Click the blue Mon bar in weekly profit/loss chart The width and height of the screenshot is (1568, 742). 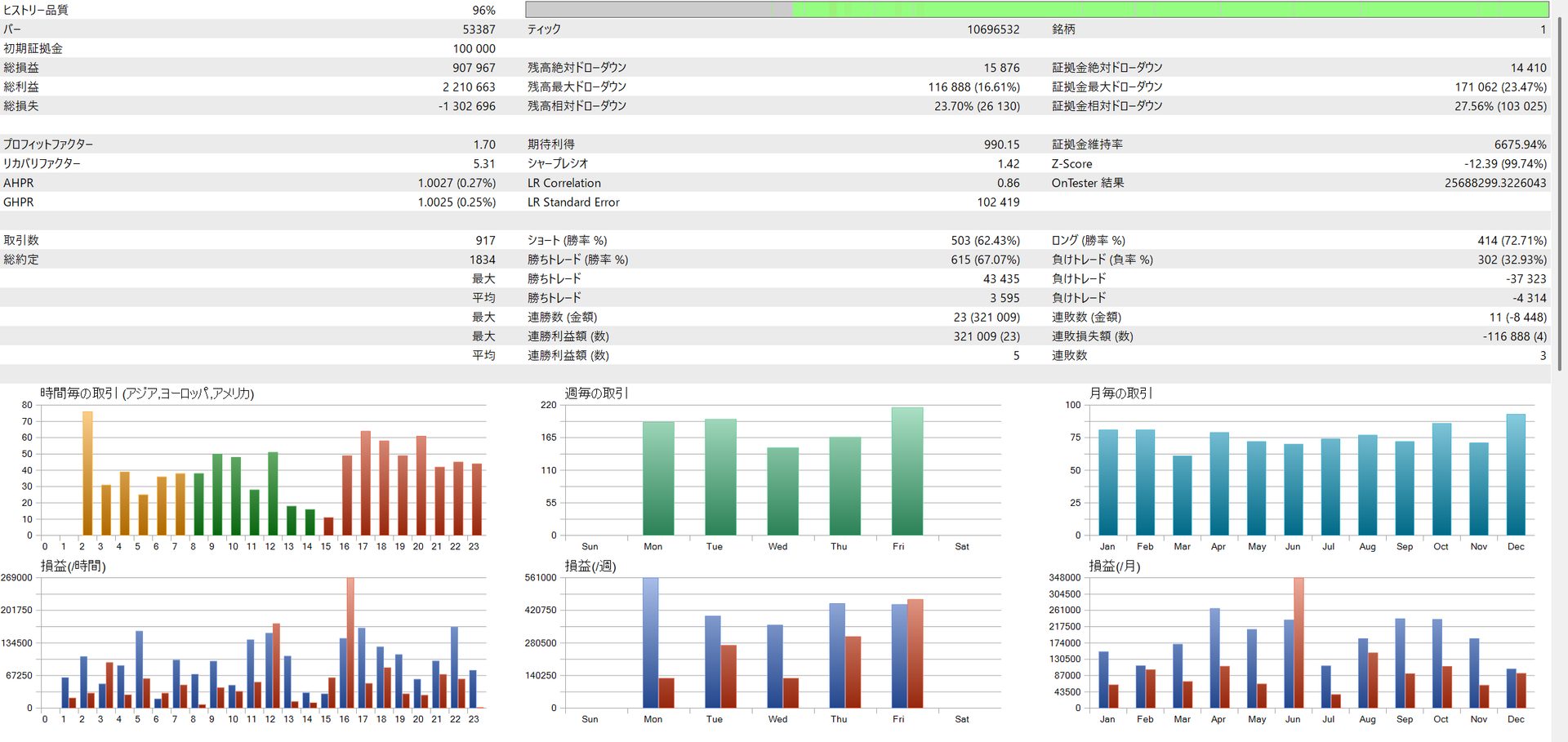650,642
